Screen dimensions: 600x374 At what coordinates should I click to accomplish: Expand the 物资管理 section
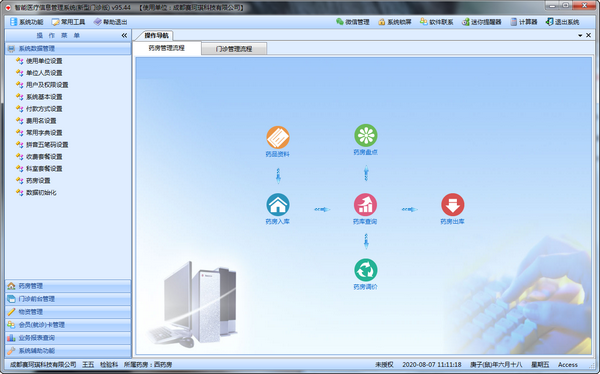pyautogui.click(x=68, y=312)
